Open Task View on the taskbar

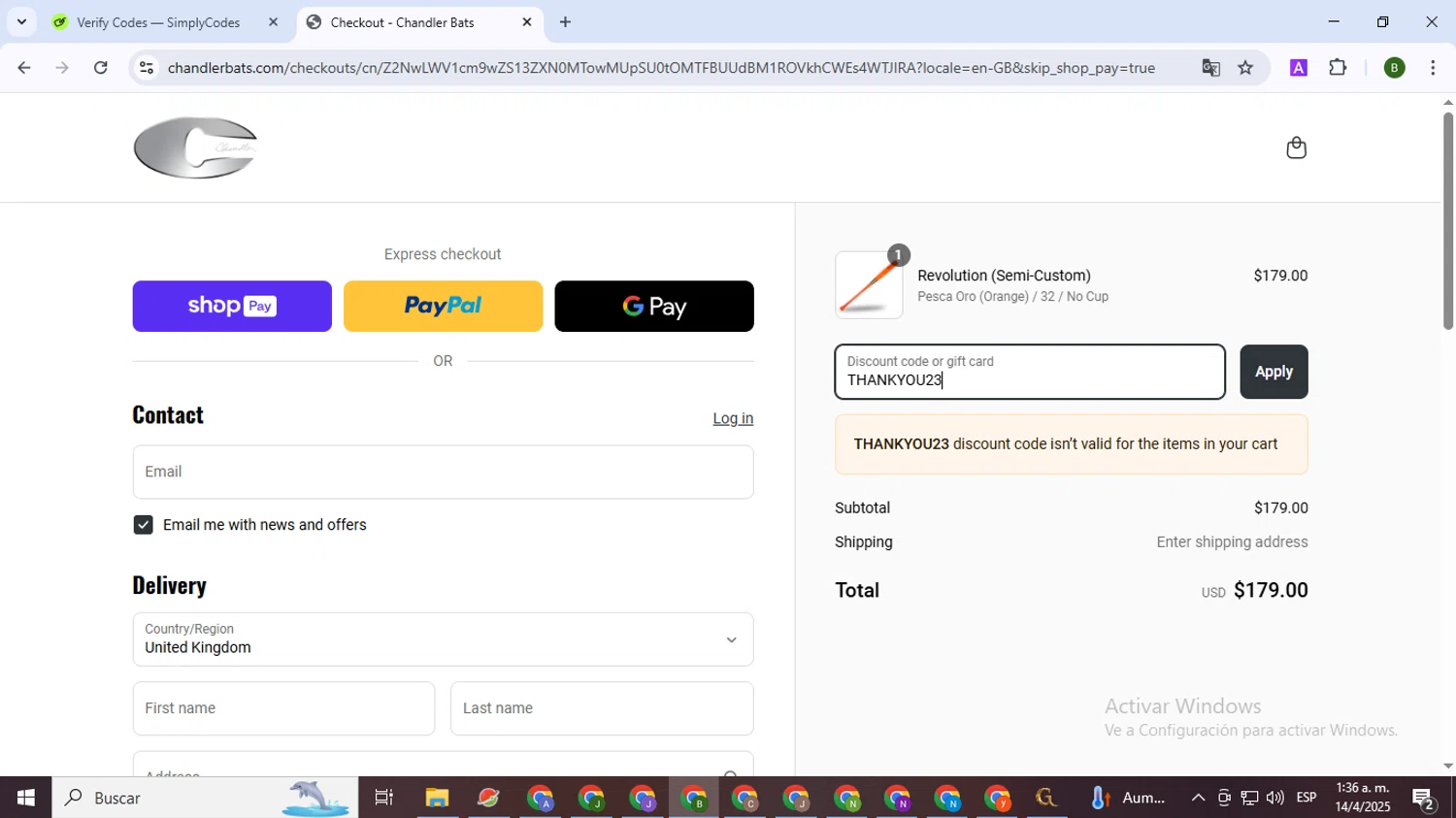click(384, 798)
